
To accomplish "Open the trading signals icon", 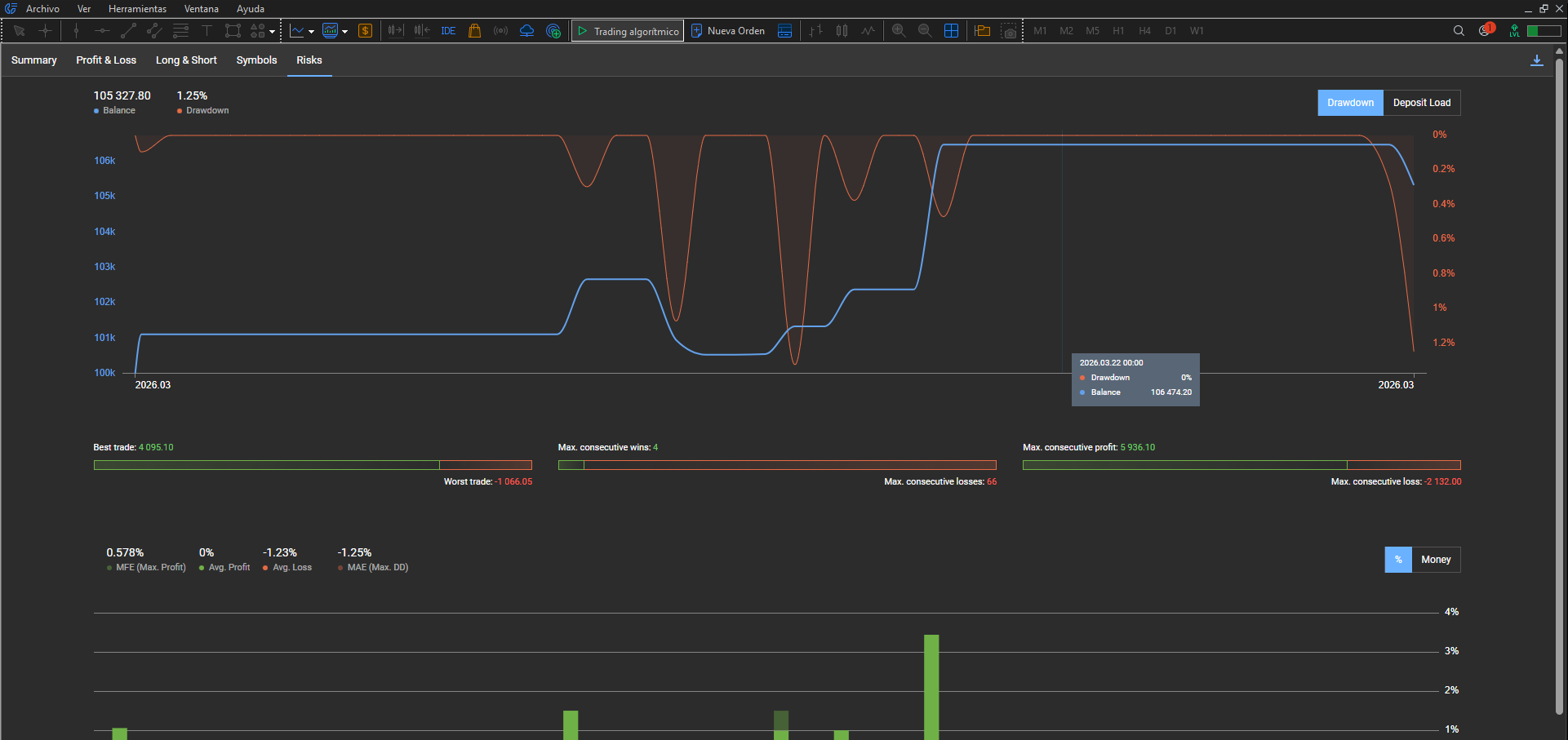I will point(500,31).
